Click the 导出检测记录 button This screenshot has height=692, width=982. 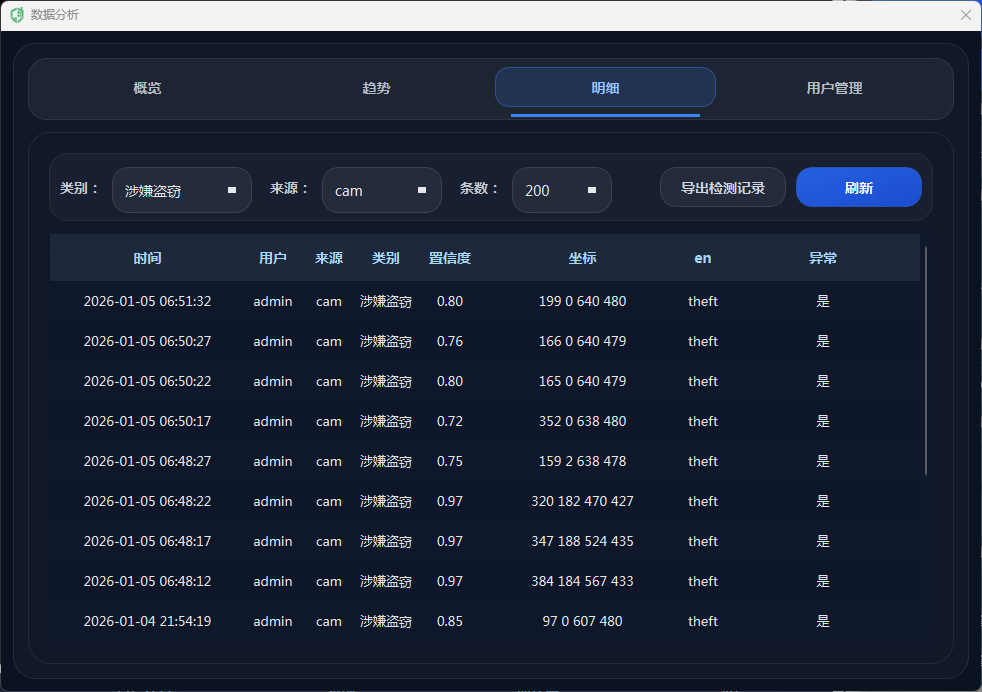[723, 187]
